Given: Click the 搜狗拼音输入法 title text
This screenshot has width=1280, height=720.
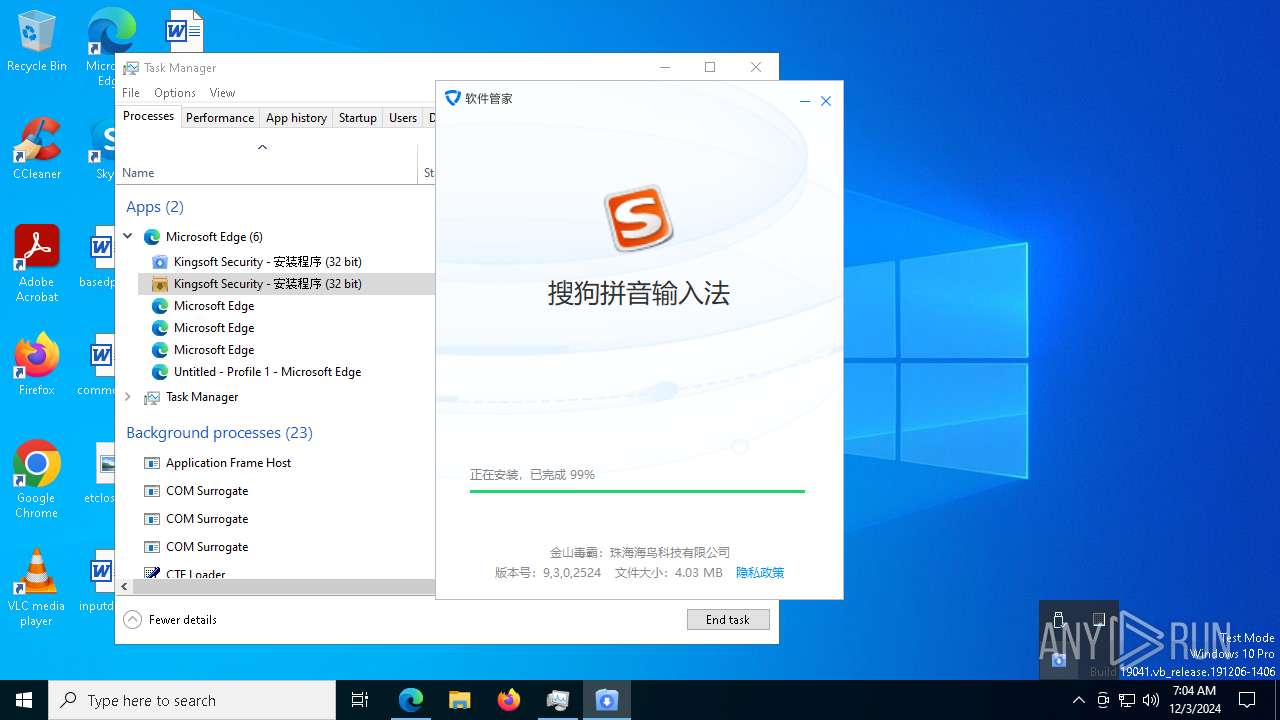Looking at the screenshot, I should point(638,293).
